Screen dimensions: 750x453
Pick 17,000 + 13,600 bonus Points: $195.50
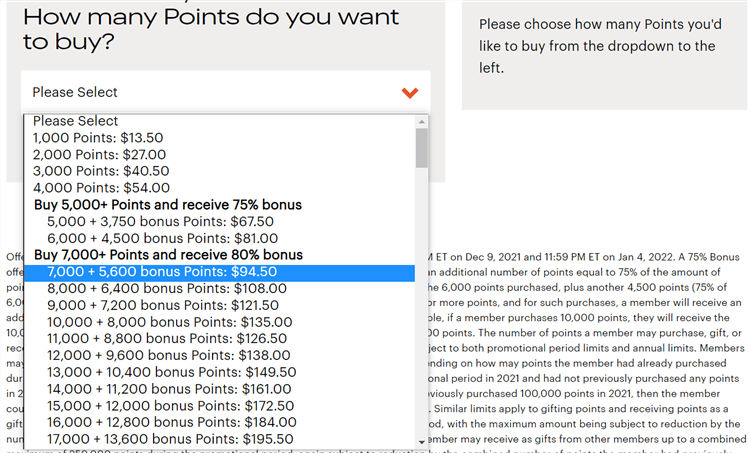tap(171, 439)
